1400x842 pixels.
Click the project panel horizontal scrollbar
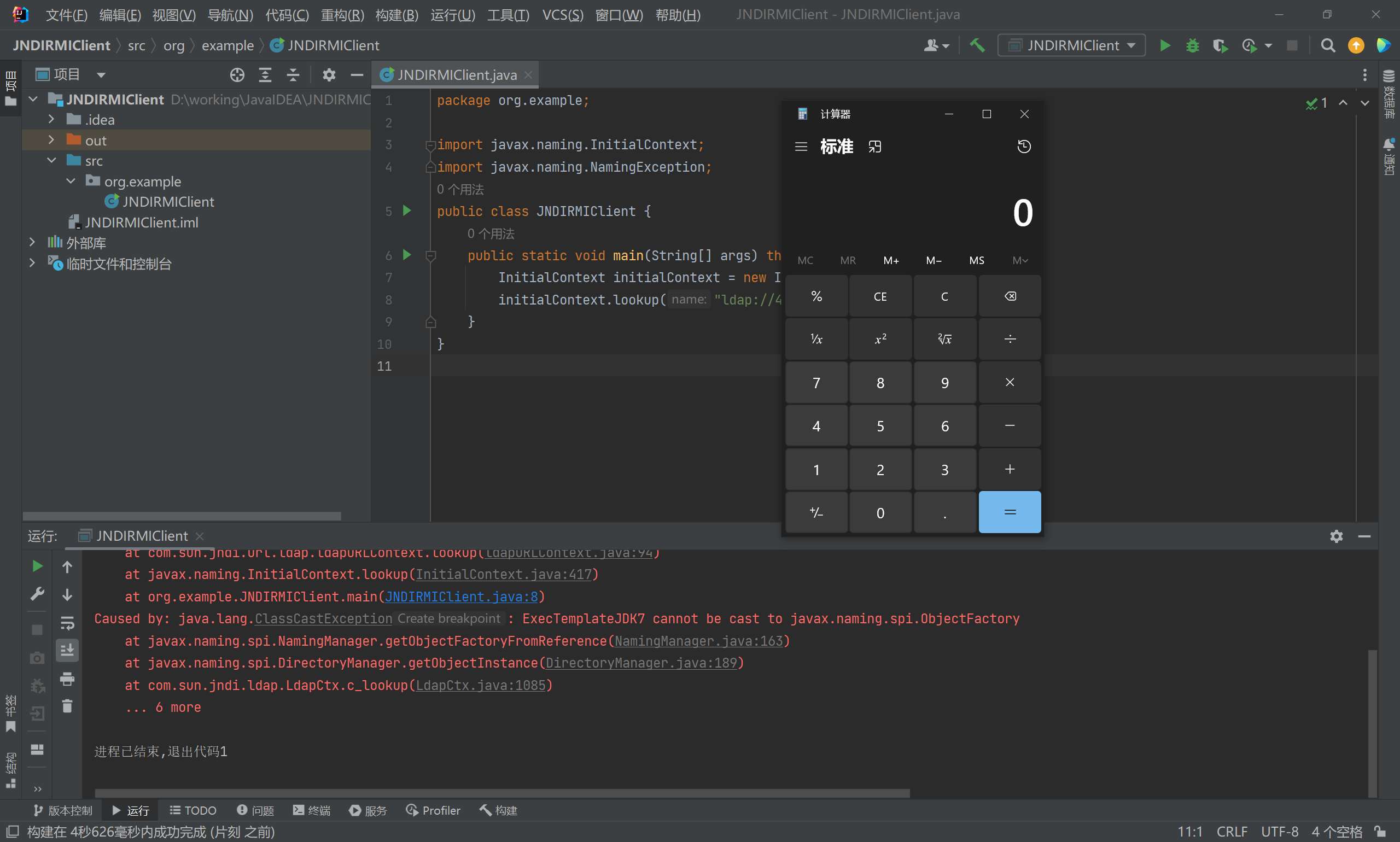pos(182,516)
